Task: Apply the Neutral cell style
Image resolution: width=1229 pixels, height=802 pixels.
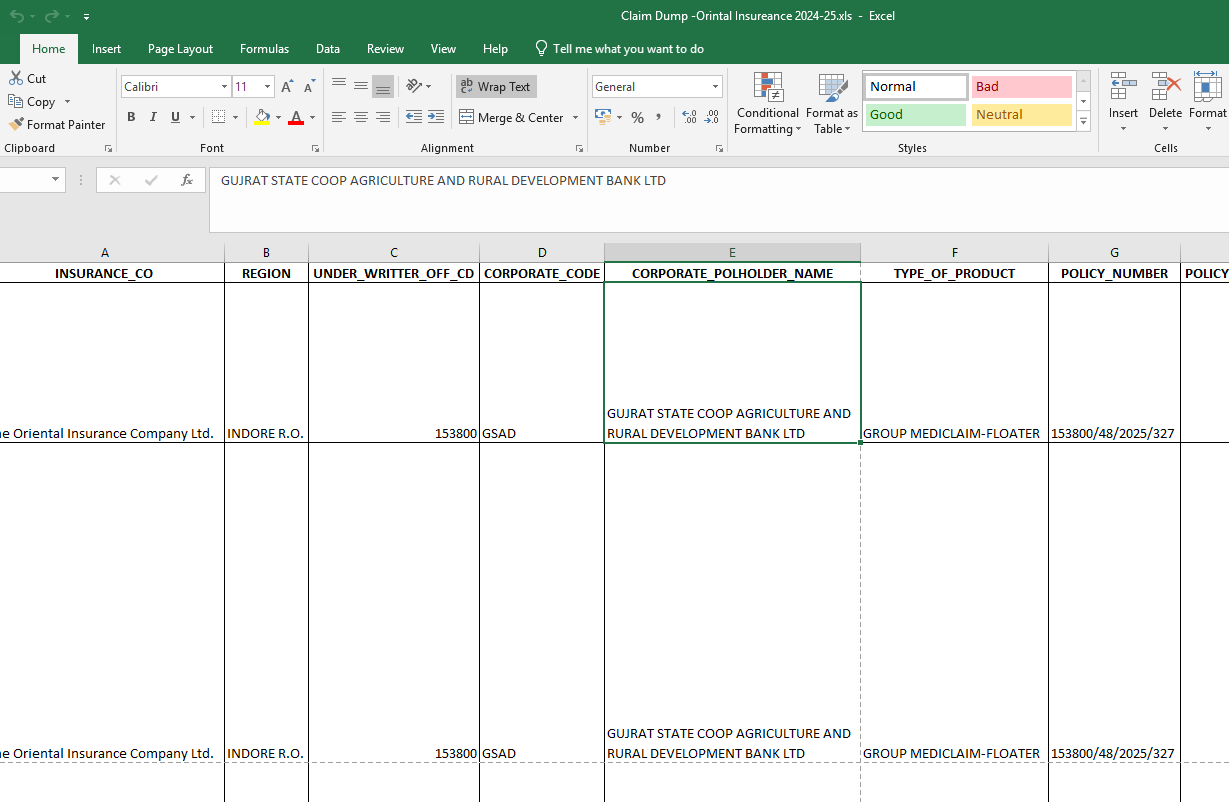Action: point(1021,115)
